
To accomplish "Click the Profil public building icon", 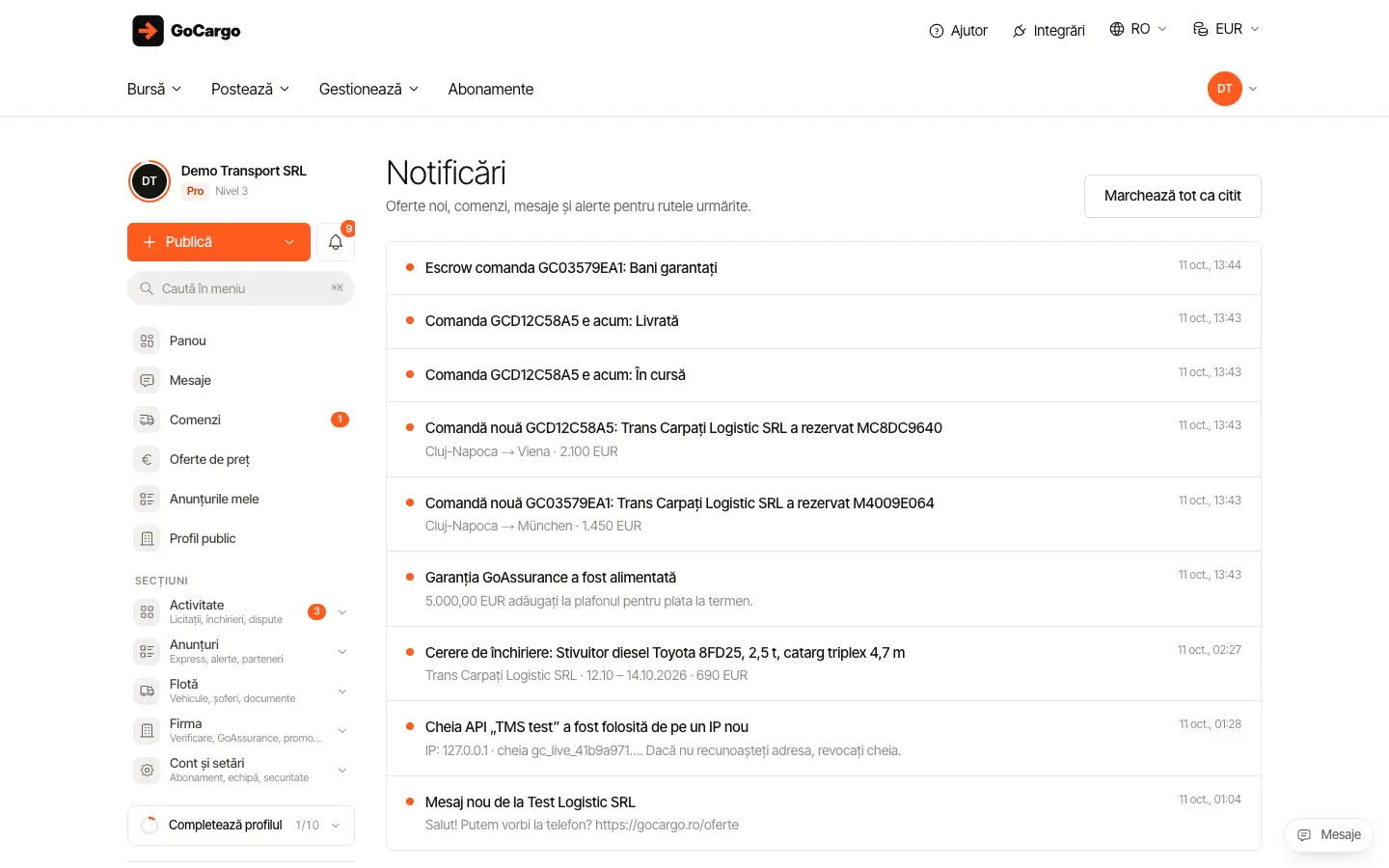I will coord(147,538).
